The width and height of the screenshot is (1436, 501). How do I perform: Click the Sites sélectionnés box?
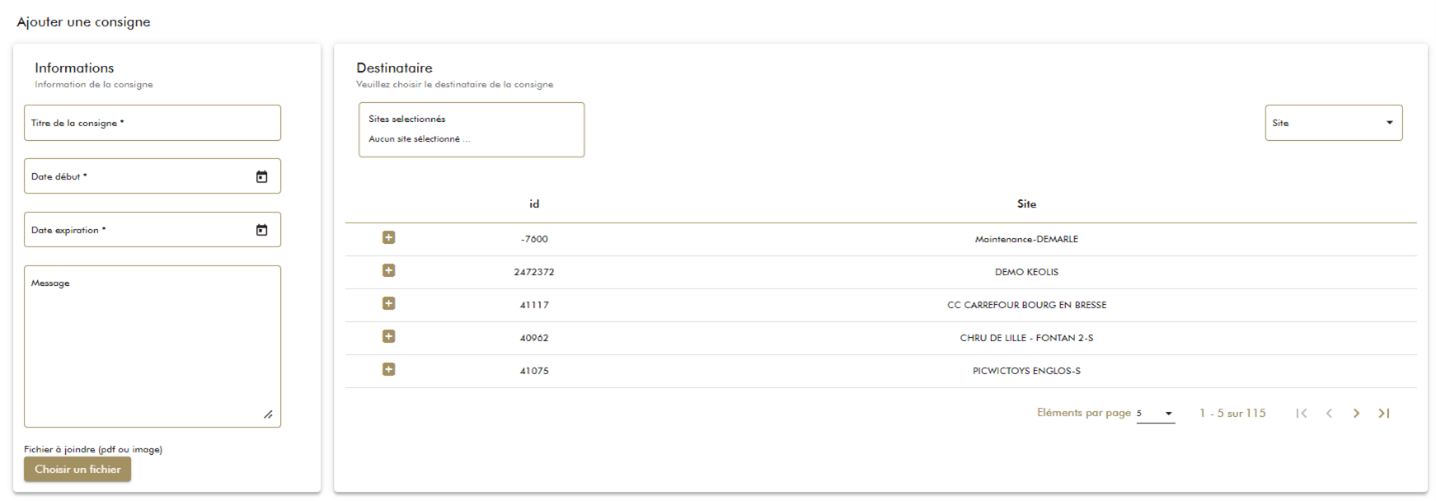click(471, 129)
